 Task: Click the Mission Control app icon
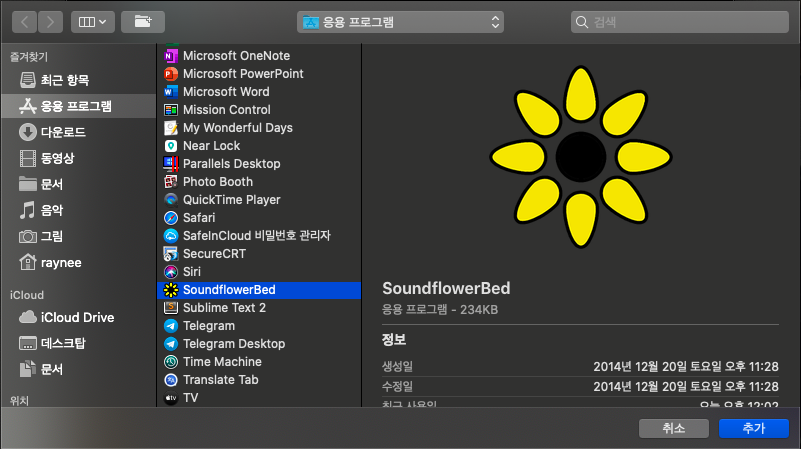tap(171, 110)
